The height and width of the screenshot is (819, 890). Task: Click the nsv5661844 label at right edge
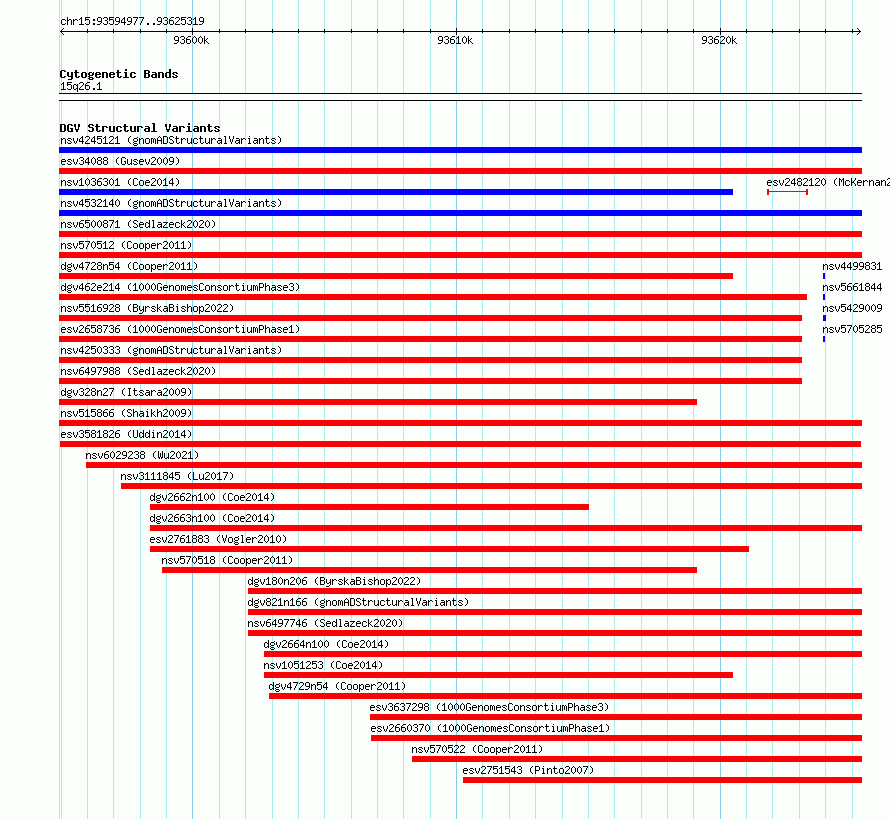pyautogui.click(x=852, y=287)
